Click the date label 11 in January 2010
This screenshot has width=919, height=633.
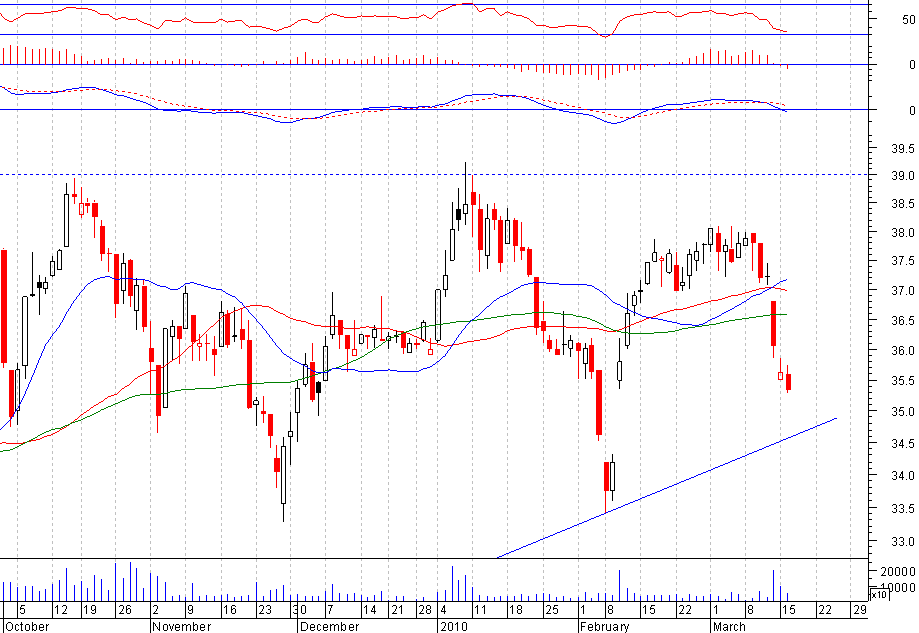coord(480,610)
